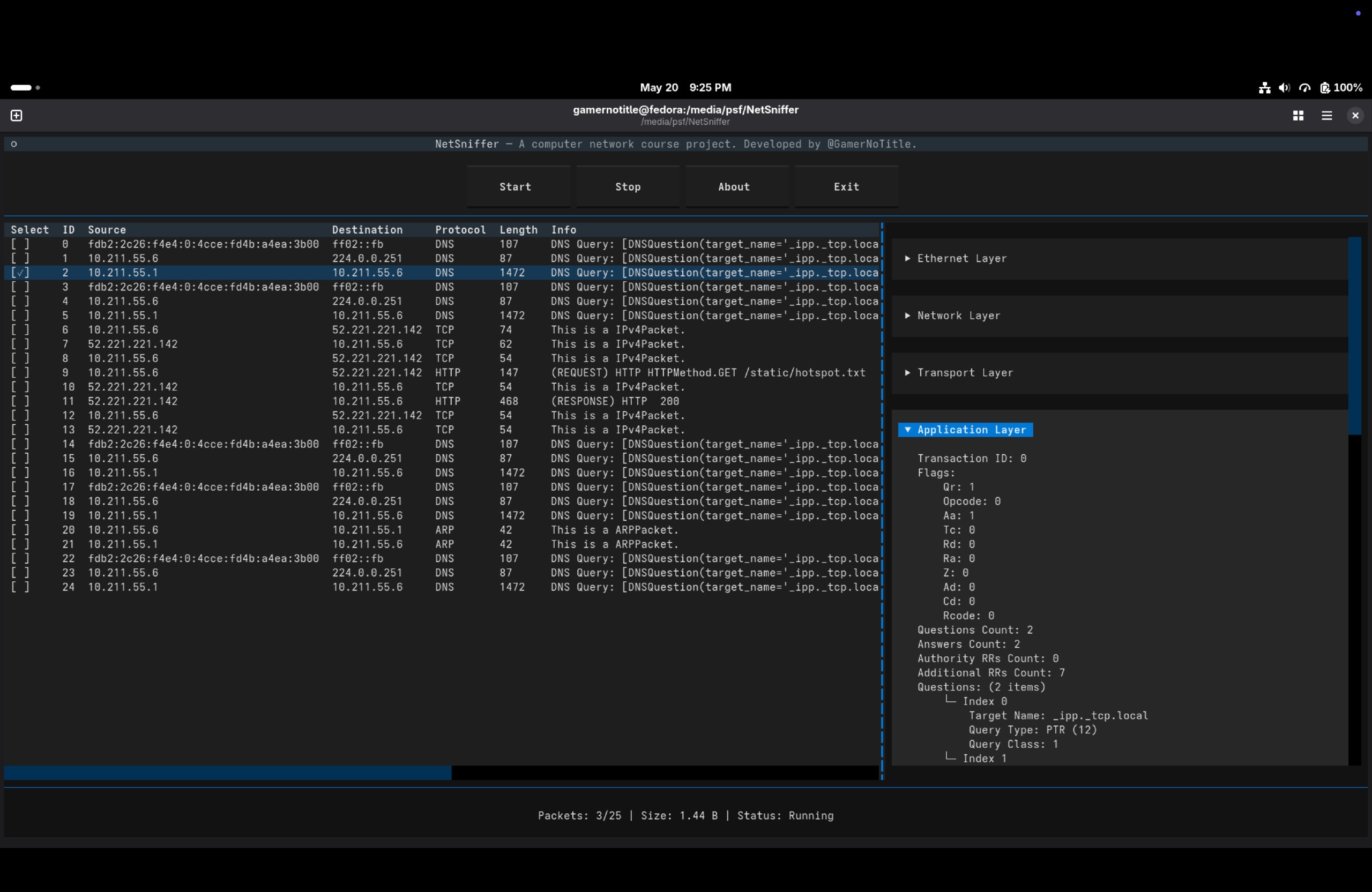Select packet 4 destination 224.0.0.251
Viewport: 1372px width, 892px height.
[367, 302]
